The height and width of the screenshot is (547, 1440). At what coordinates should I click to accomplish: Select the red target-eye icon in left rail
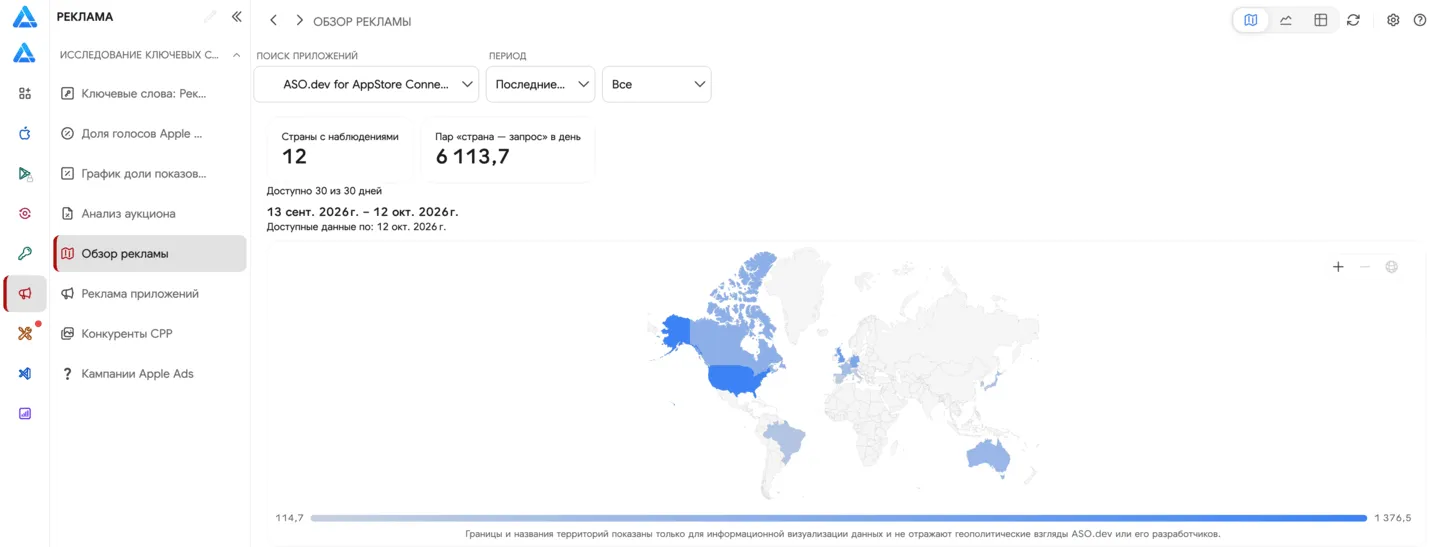25,213
